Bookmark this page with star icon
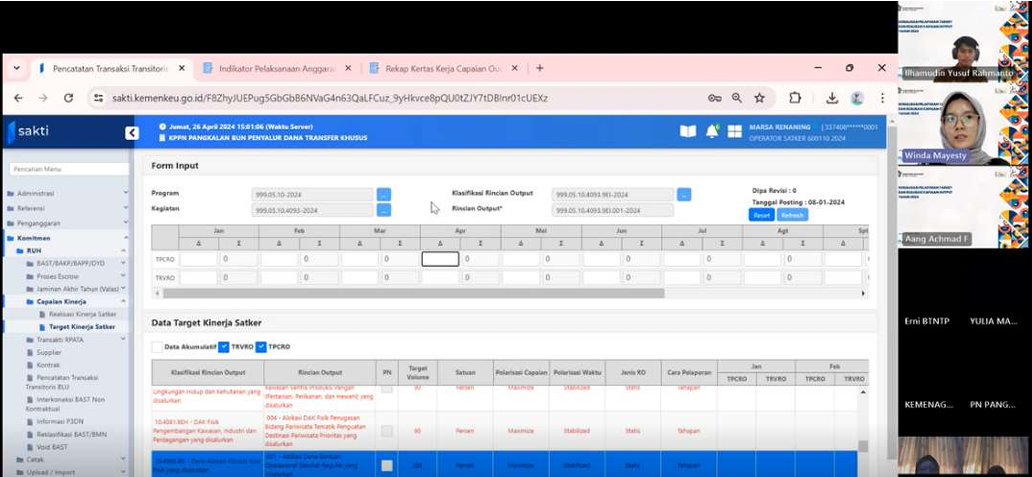The width and height of the screenshot is (1032, 477). 760,98
